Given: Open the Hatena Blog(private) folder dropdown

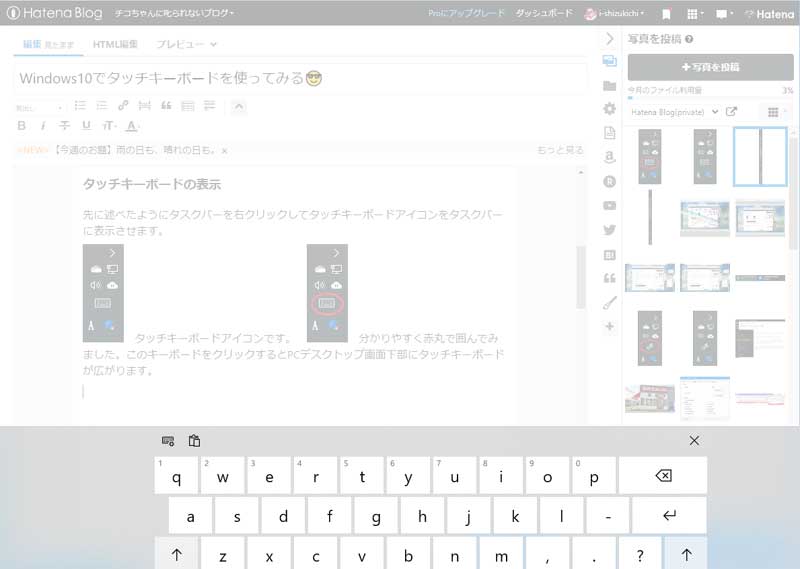Looking at the screenshot, I should 673,112.
